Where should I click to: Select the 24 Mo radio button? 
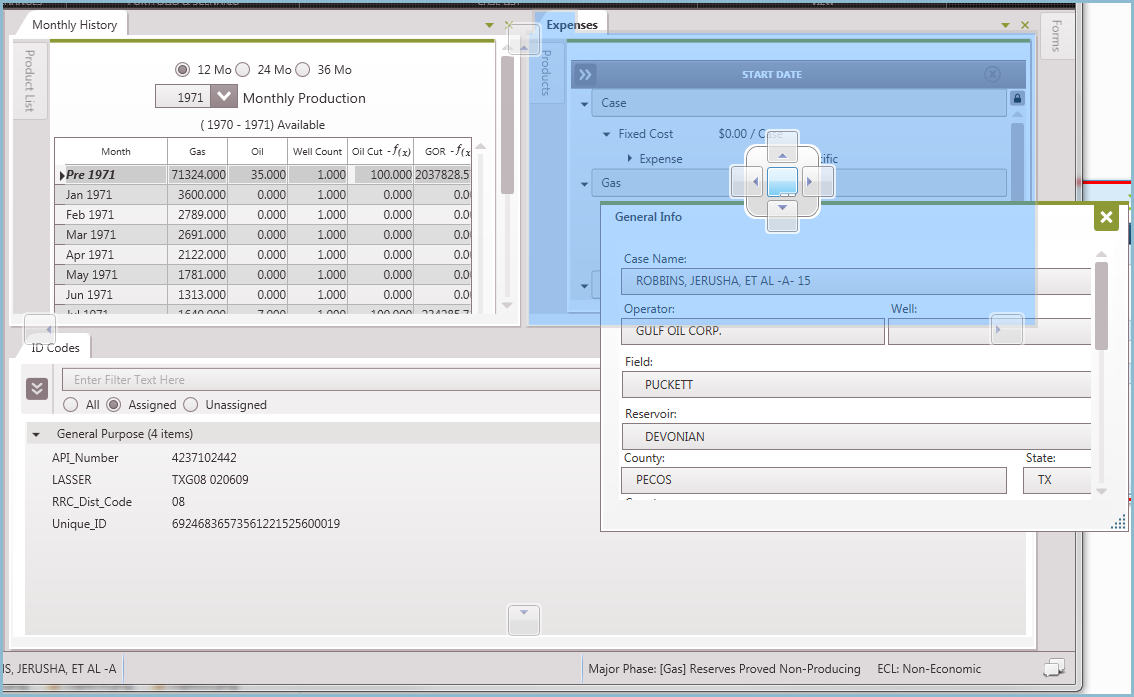click(243, 69)
